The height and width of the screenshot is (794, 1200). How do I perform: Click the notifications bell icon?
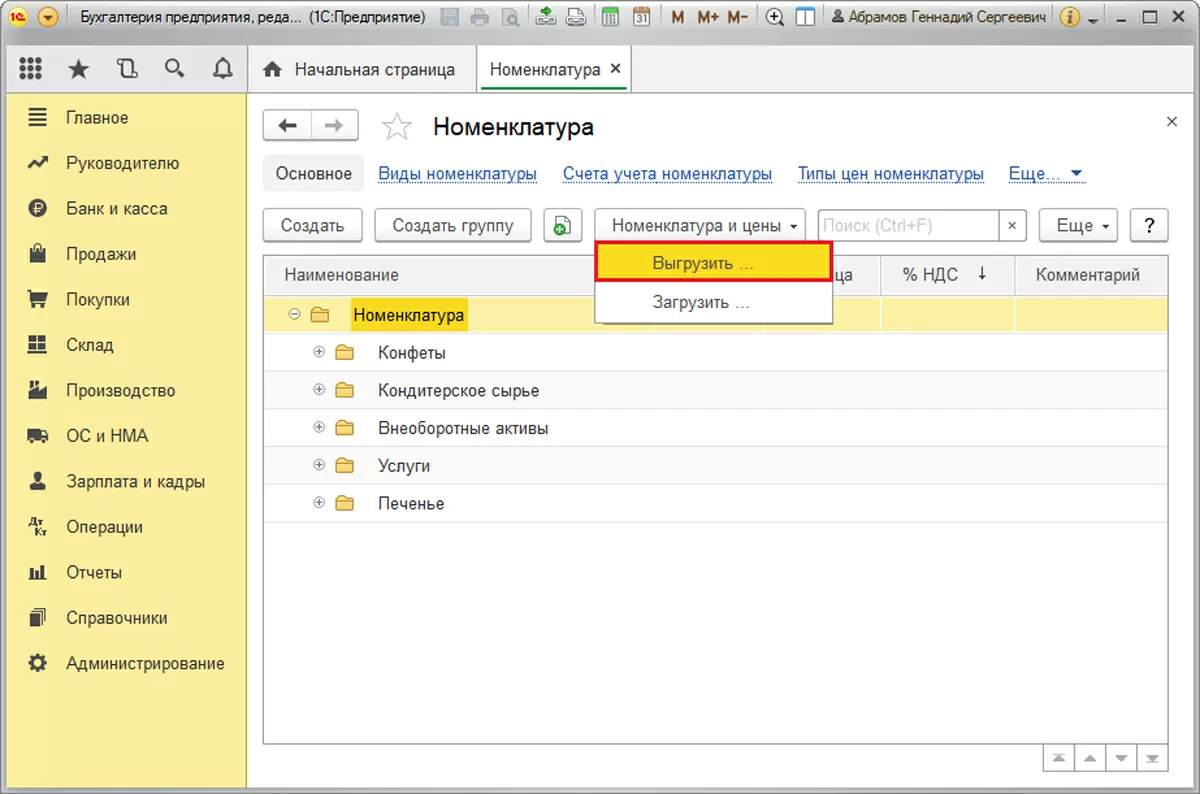(x=223, y=69)
